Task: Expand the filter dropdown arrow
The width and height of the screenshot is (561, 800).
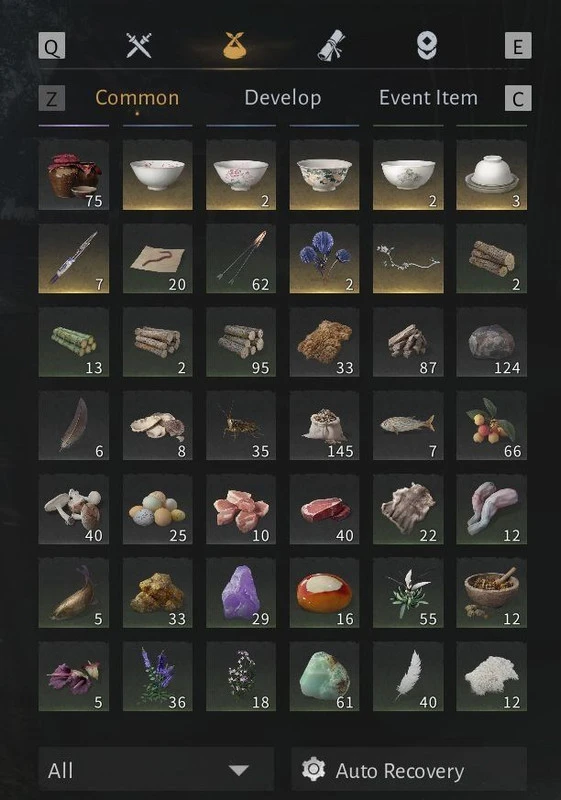Action: click(x=239, y=770)
